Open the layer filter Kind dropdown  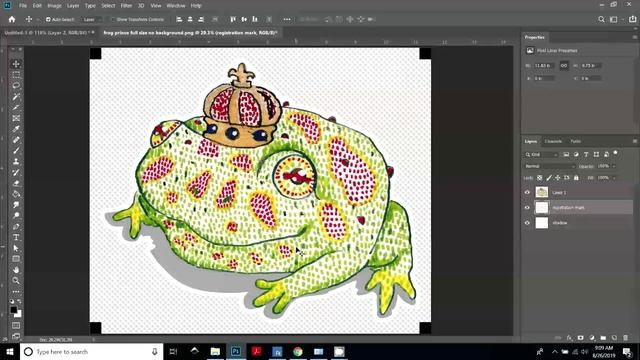541,154
